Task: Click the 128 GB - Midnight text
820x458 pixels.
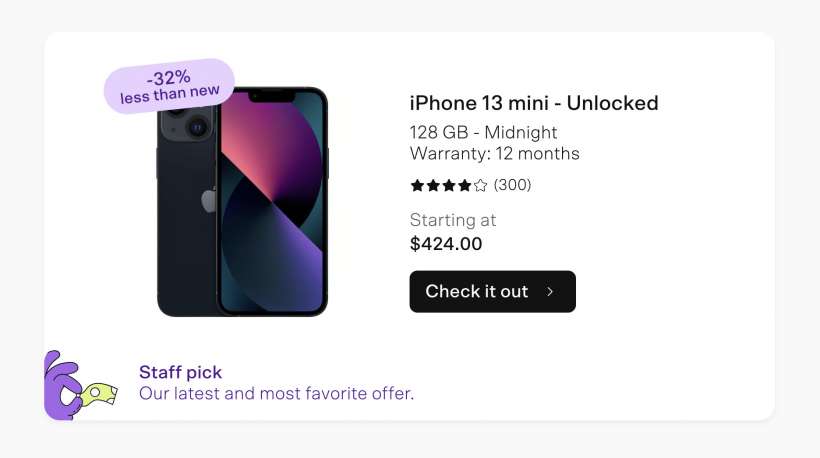Action: point(484,132)
